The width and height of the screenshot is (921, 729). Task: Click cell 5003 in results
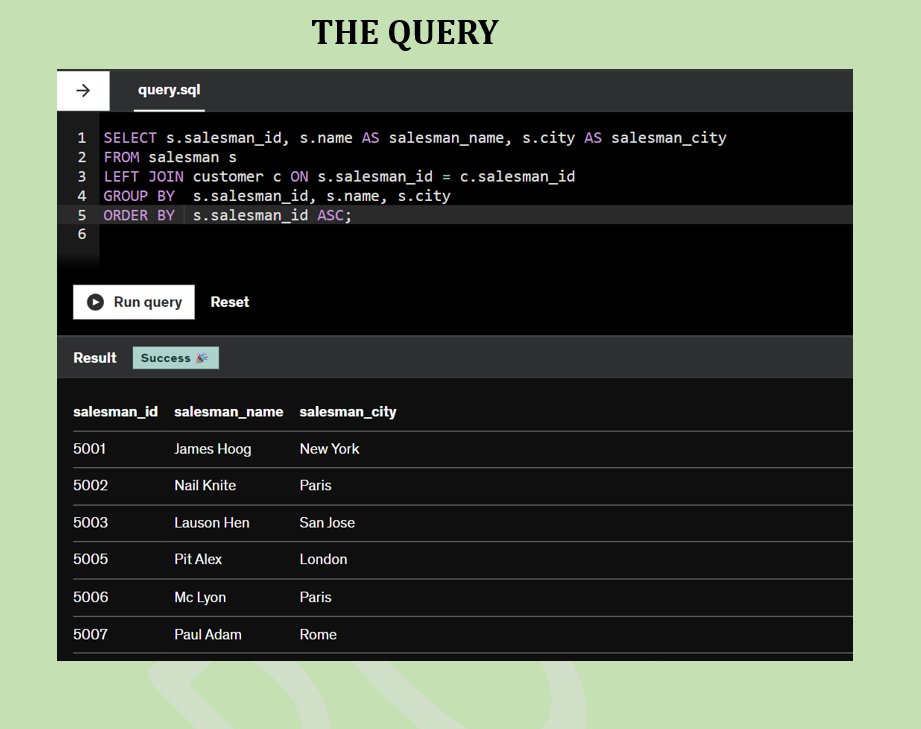point(90,522)
